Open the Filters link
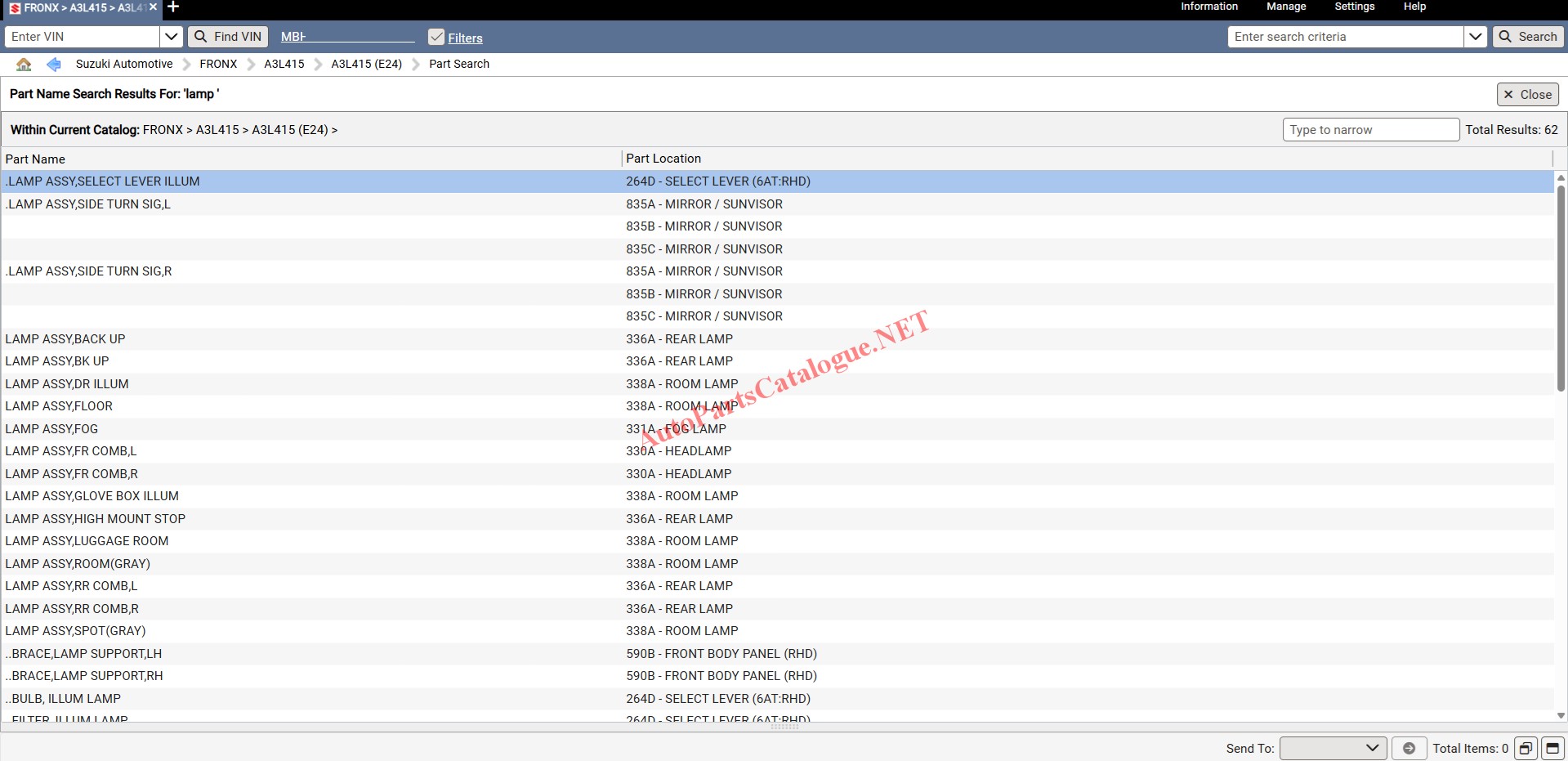1568x761 pixels. [x=465, y=38]
